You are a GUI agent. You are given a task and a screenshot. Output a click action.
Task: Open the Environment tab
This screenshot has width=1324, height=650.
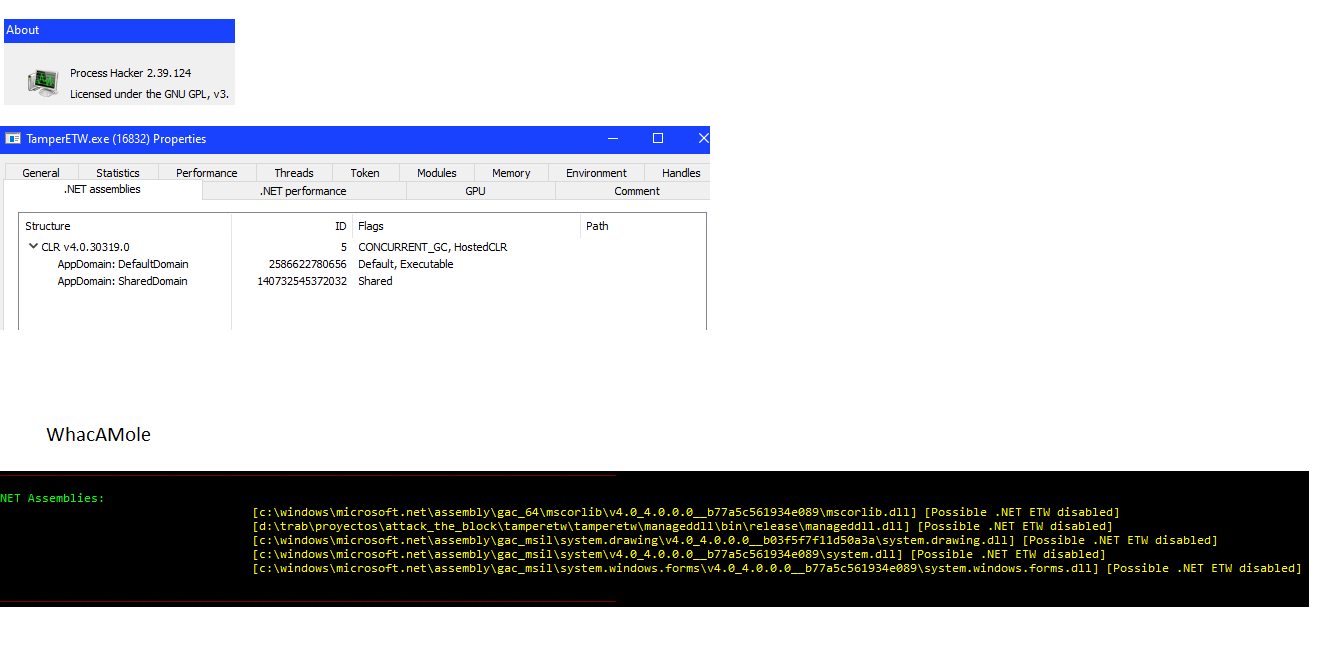point(595,172)
